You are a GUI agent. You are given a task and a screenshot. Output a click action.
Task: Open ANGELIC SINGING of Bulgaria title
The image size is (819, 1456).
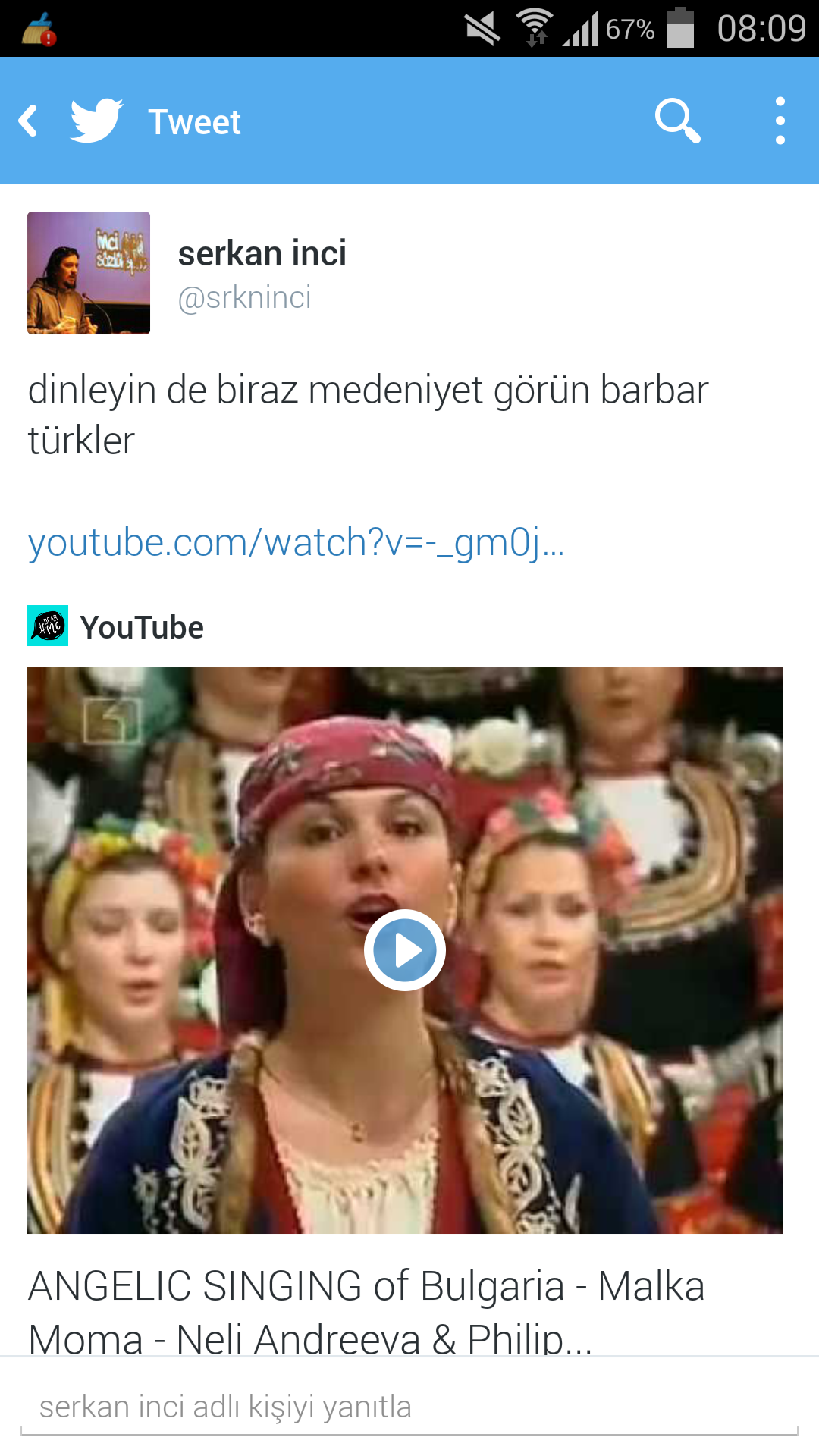[367, 1312]
